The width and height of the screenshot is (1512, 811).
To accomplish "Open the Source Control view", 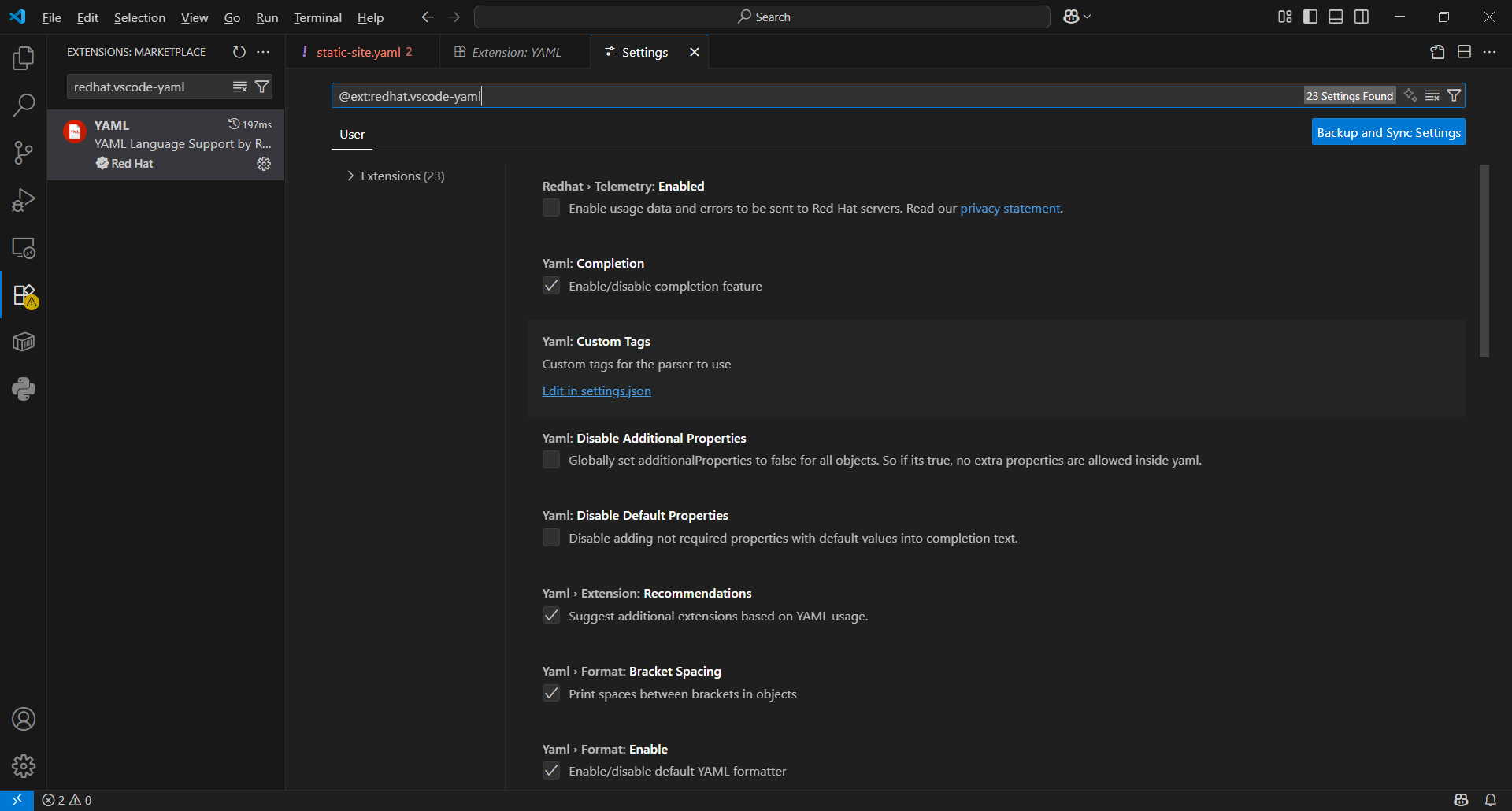I will pos(24,153).
